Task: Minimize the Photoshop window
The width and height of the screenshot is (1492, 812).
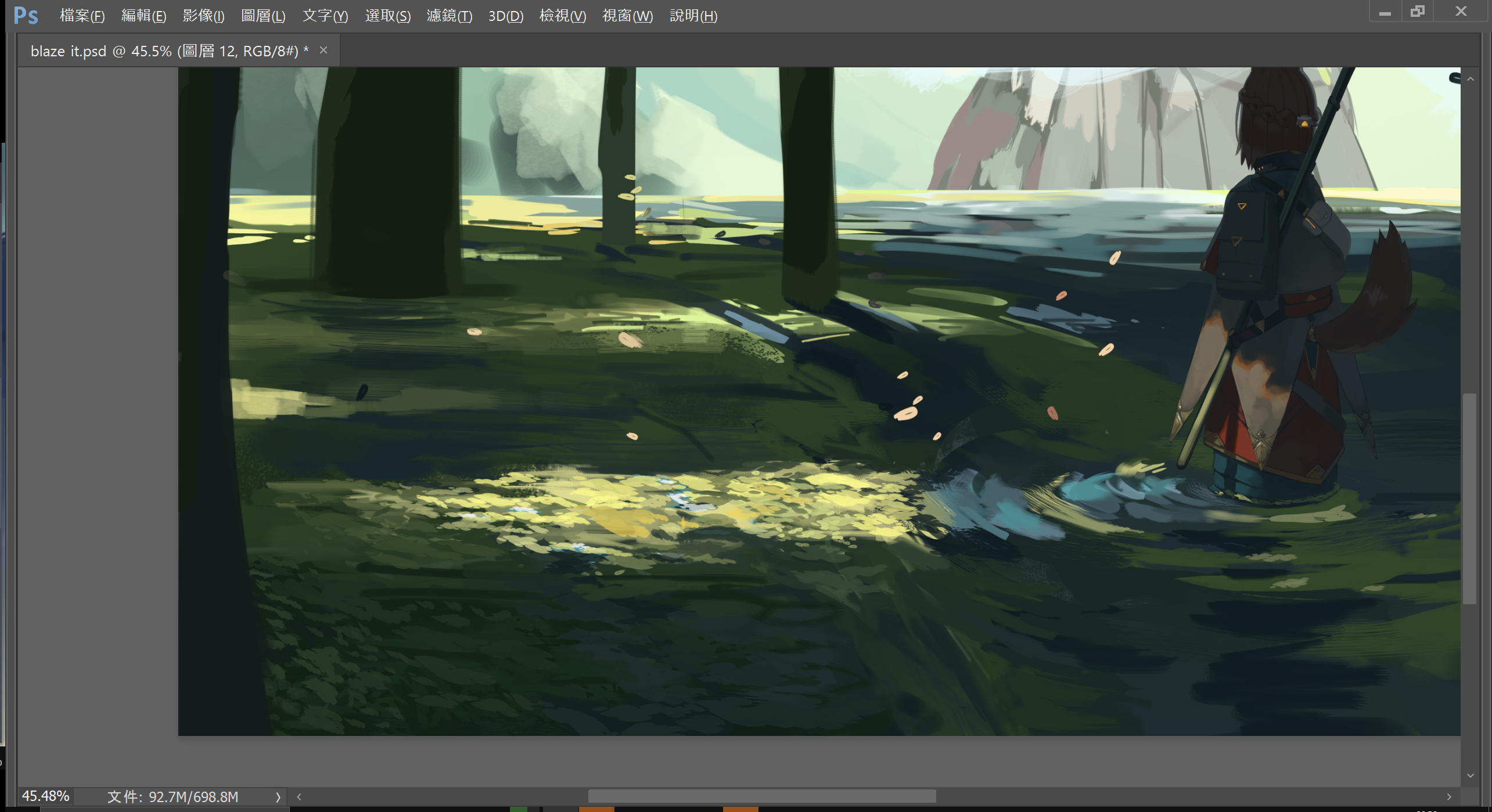Action: click(x=1385, y=12)
